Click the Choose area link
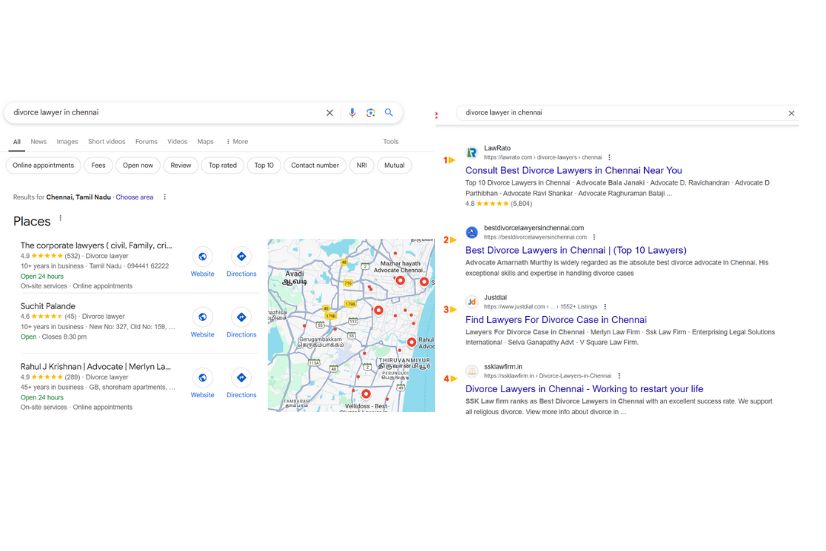 134,197
